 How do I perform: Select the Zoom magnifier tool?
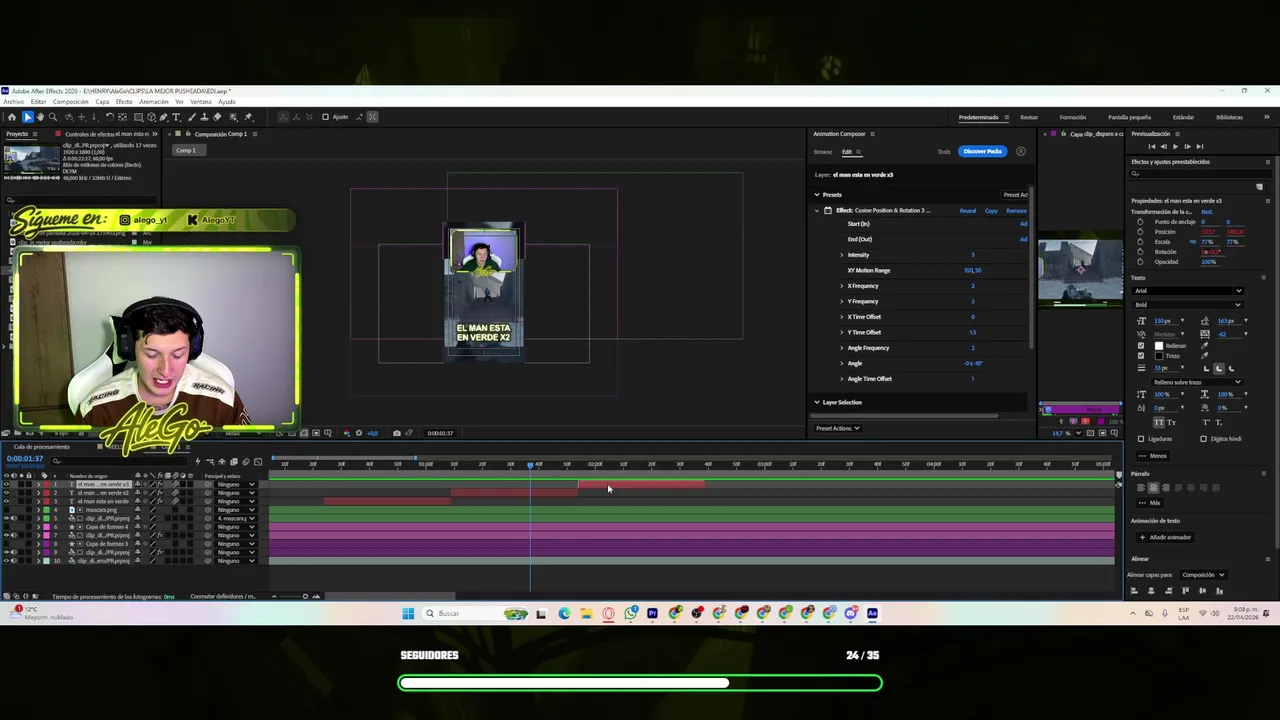click(x=53, y=117)
